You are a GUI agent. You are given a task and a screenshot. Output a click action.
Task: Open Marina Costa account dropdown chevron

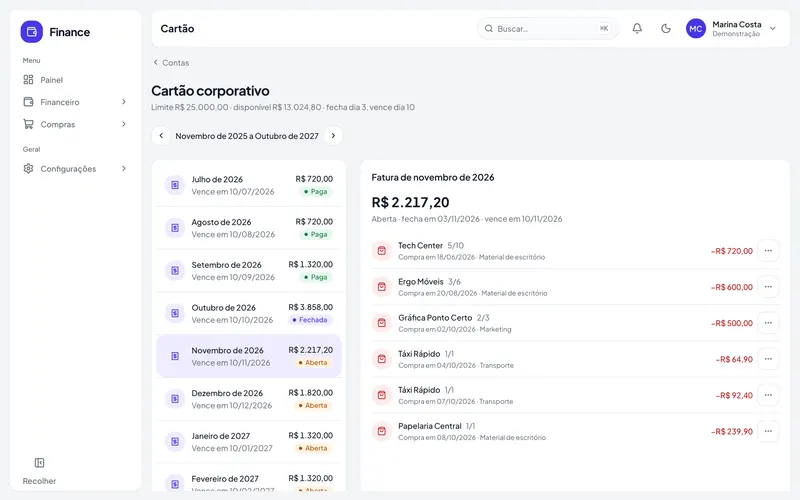coord(772,29)
